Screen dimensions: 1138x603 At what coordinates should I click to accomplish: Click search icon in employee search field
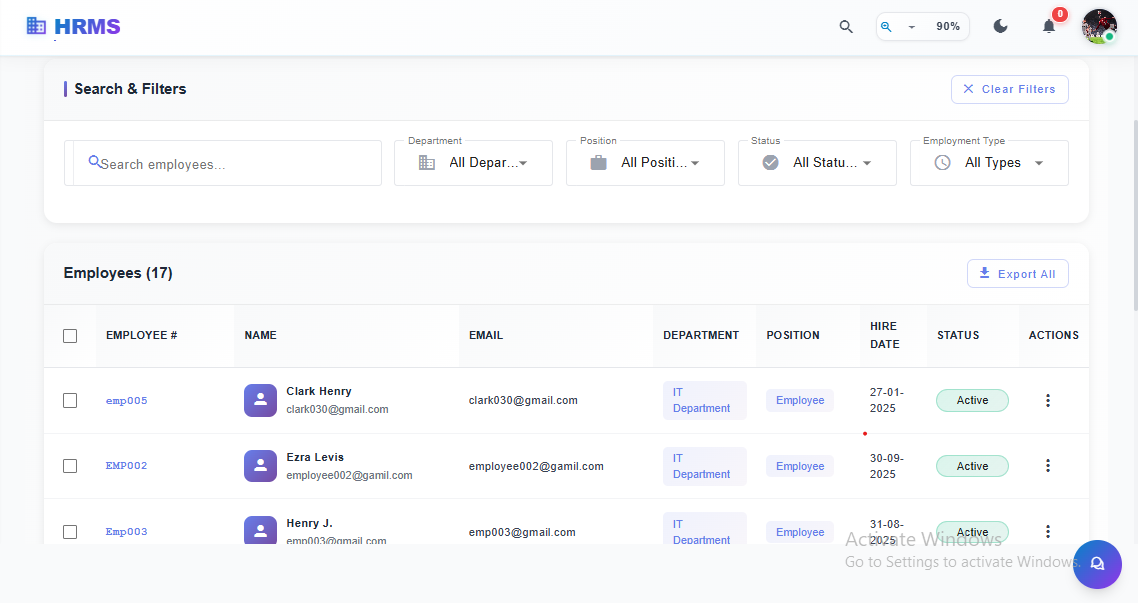[94, 161]
